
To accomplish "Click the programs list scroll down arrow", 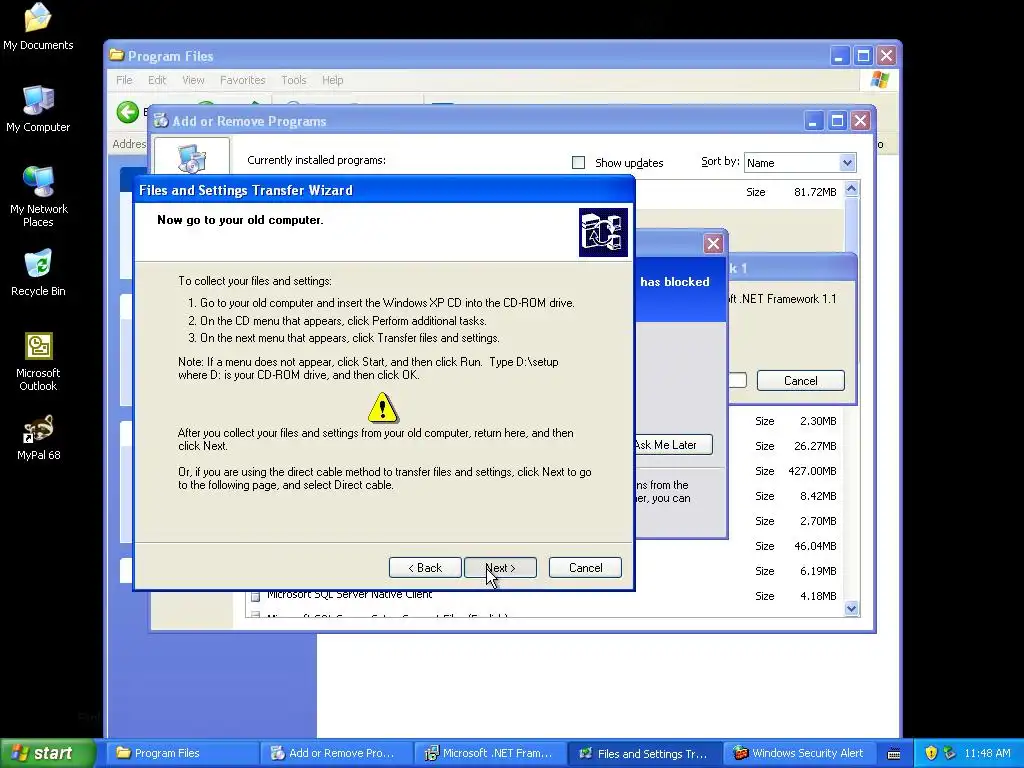I will coord(851,609).
